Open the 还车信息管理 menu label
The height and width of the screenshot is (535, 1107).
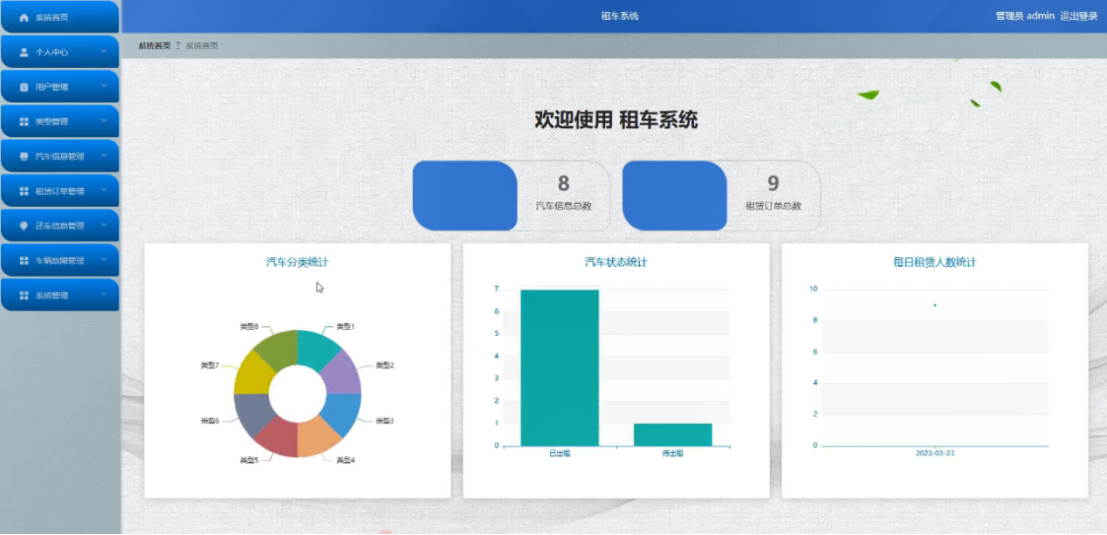pyautogui.click(x=60, y=226)
